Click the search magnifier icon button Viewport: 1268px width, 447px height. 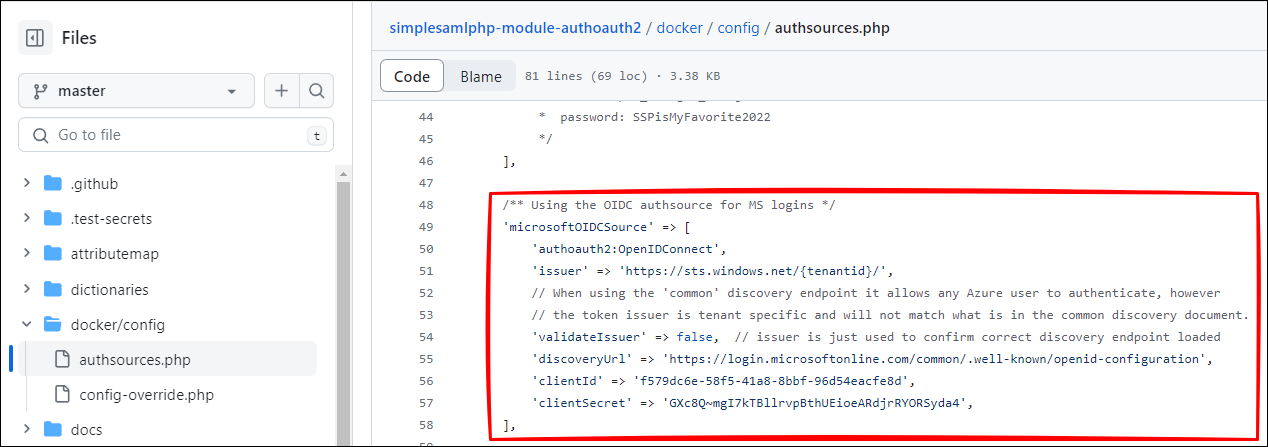tap(316, 91)
